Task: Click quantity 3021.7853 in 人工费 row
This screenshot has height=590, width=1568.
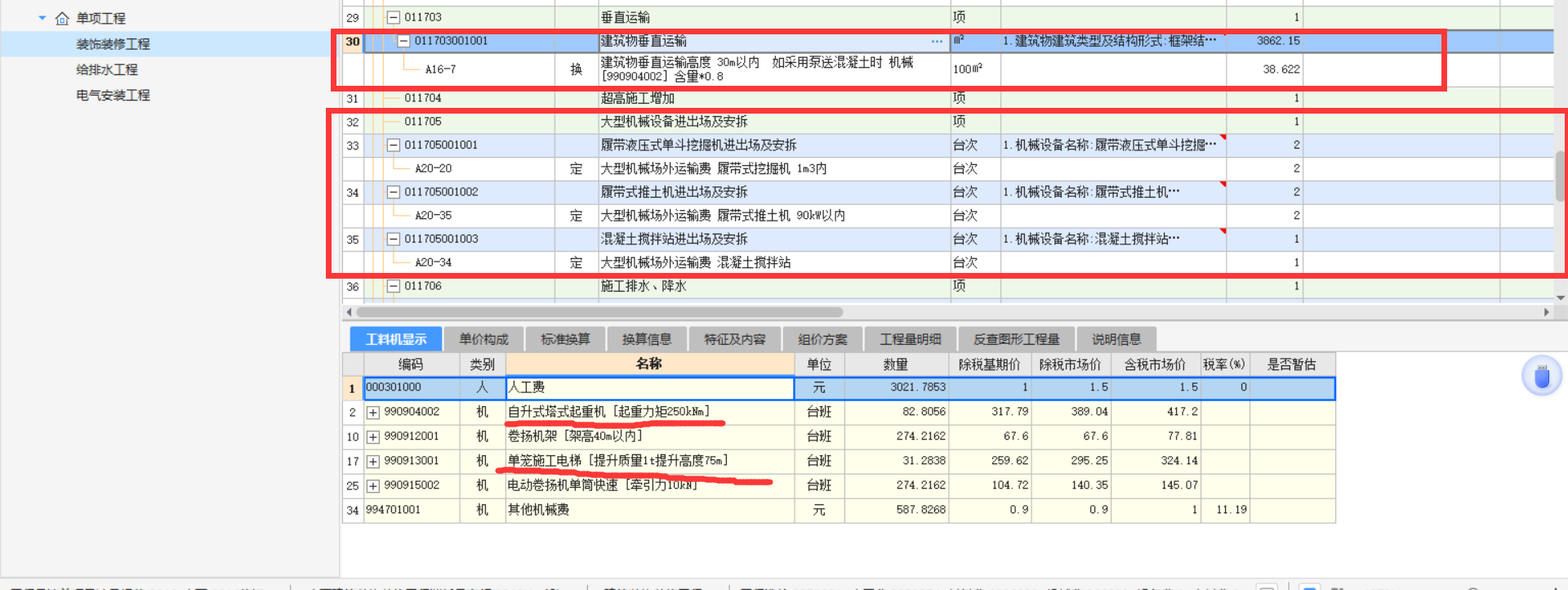Action: coord(918,387)
